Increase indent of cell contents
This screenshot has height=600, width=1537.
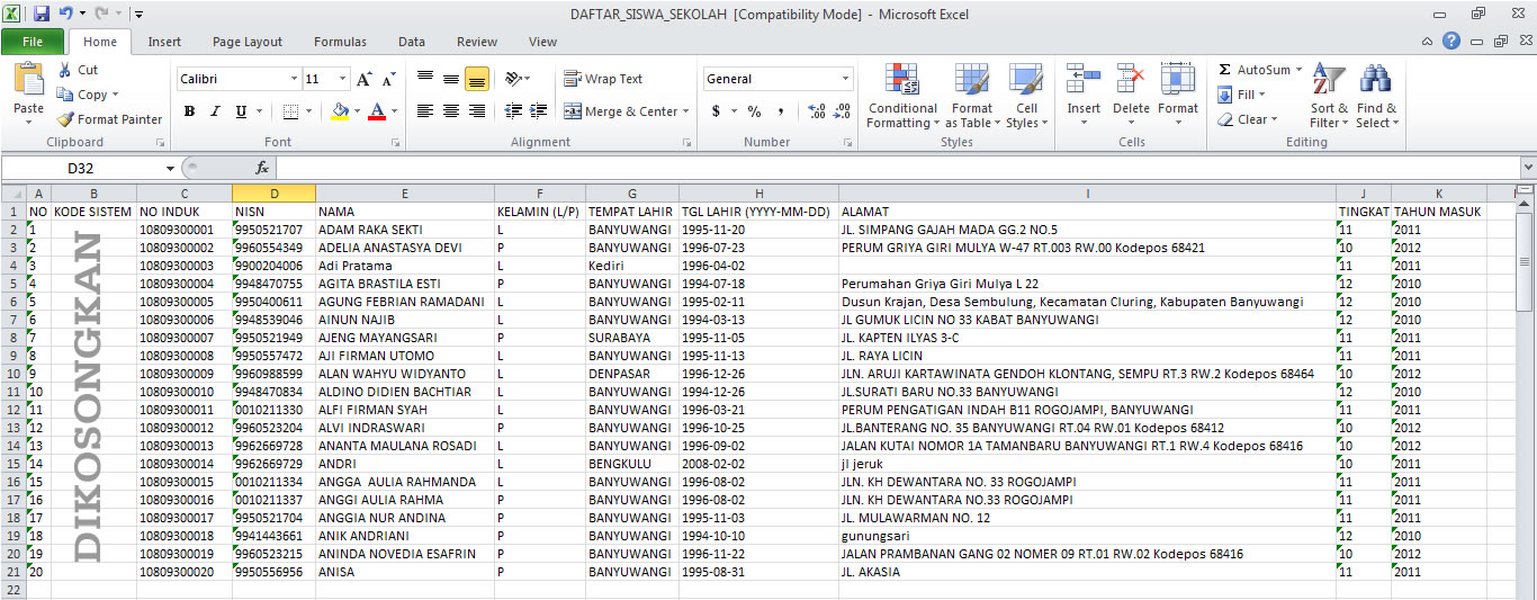coord(539,111)
